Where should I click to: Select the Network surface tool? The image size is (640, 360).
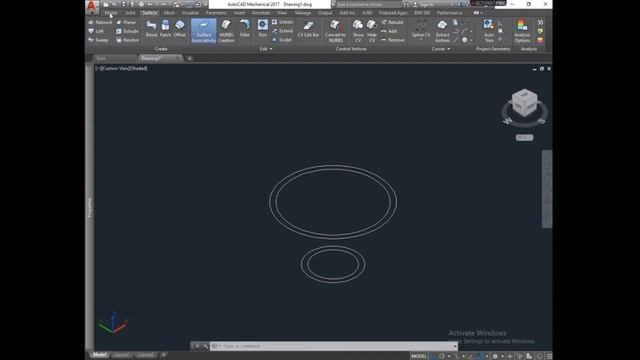(x=100, y=22)
